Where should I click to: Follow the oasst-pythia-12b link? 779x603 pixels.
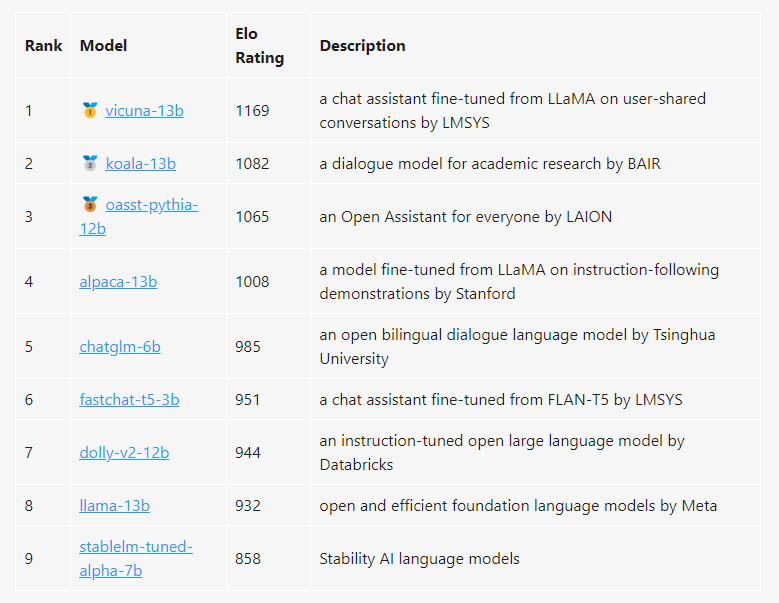click(x=150, y=205)
